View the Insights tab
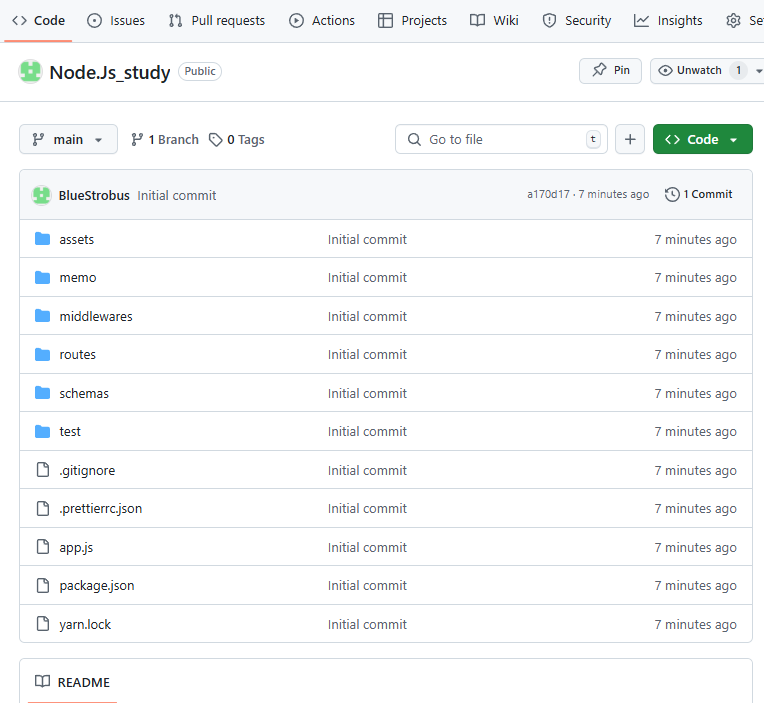The image size is (764, 703). point(668,20)
